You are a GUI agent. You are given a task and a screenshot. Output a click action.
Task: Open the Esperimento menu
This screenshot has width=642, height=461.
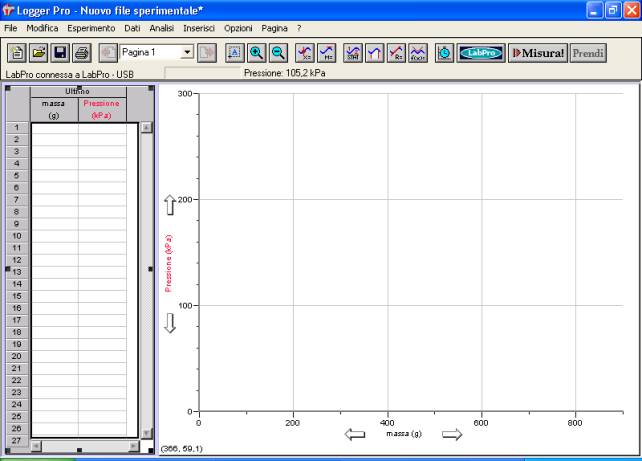coord(91,28)
